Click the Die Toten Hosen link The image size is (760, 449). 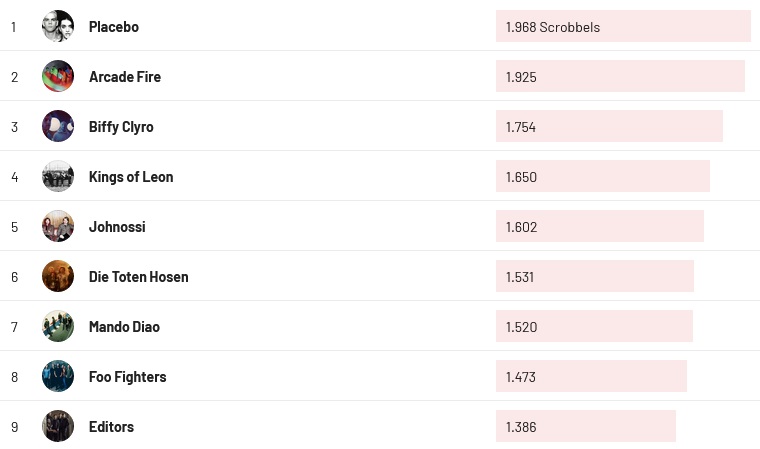(138, 277)
